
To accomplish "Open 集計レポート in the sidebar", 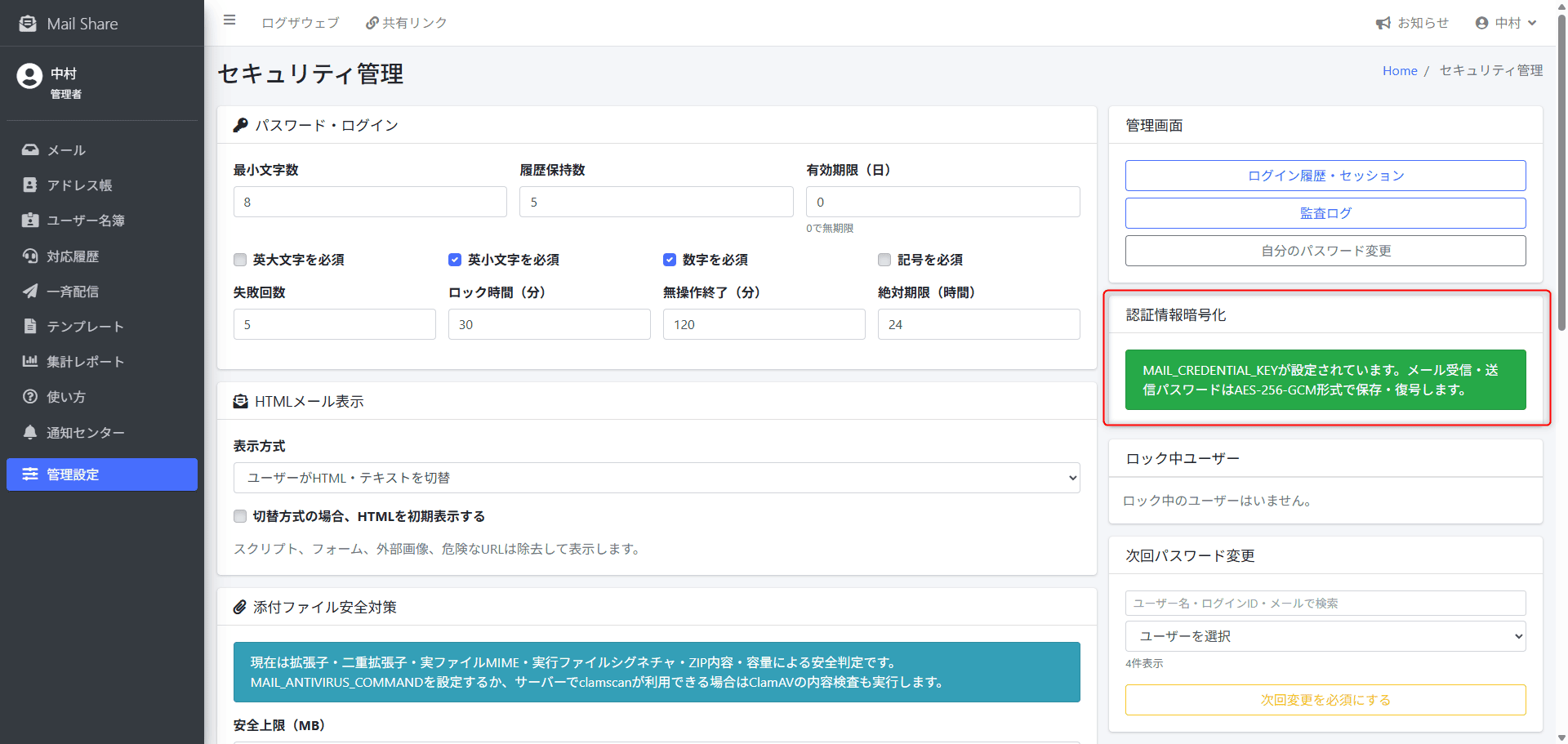I will (x=102, y=361).
